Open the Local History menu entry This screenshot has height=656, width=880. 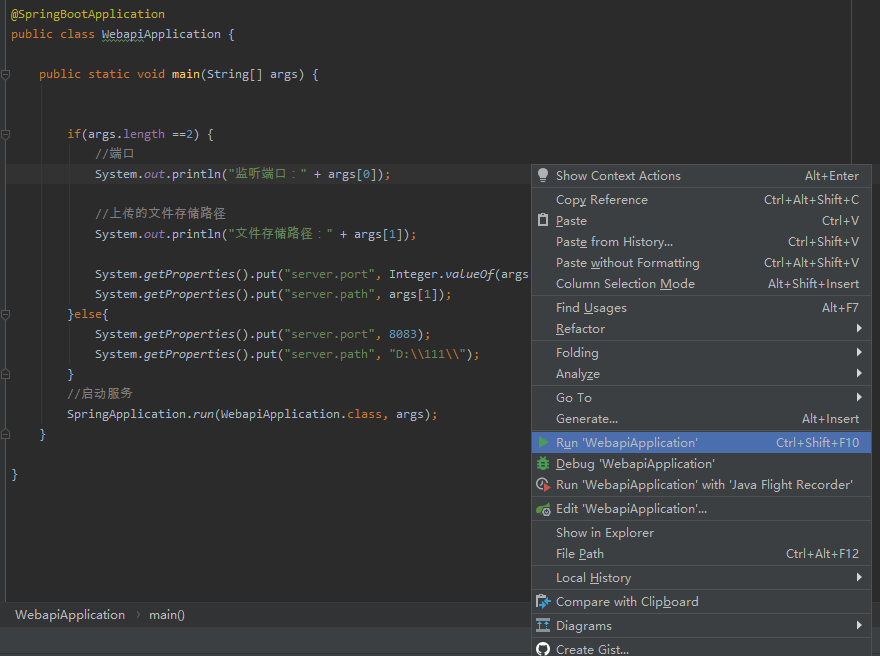(701, 577)
